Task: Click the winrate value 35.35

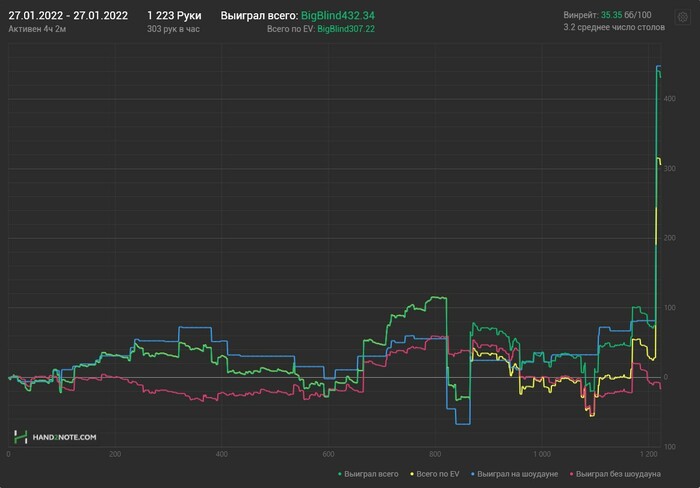Action: pyautogui.click(x=611, y=15)
